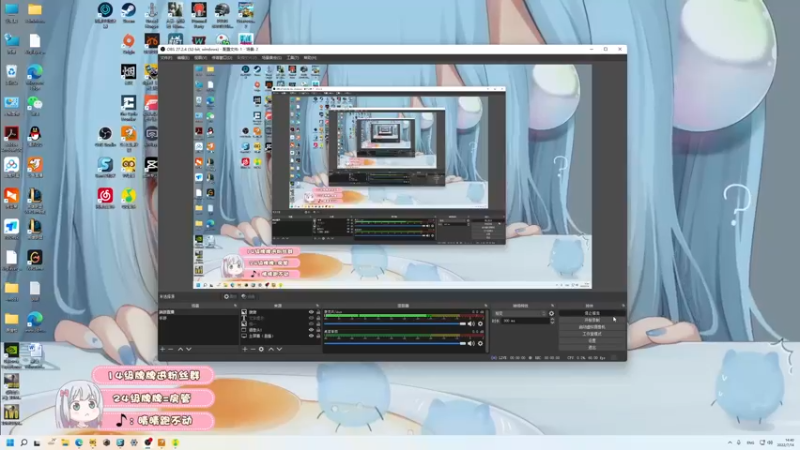800x450 pixels.
Task: Start the virtual camera from Controls
Action: 592,327
